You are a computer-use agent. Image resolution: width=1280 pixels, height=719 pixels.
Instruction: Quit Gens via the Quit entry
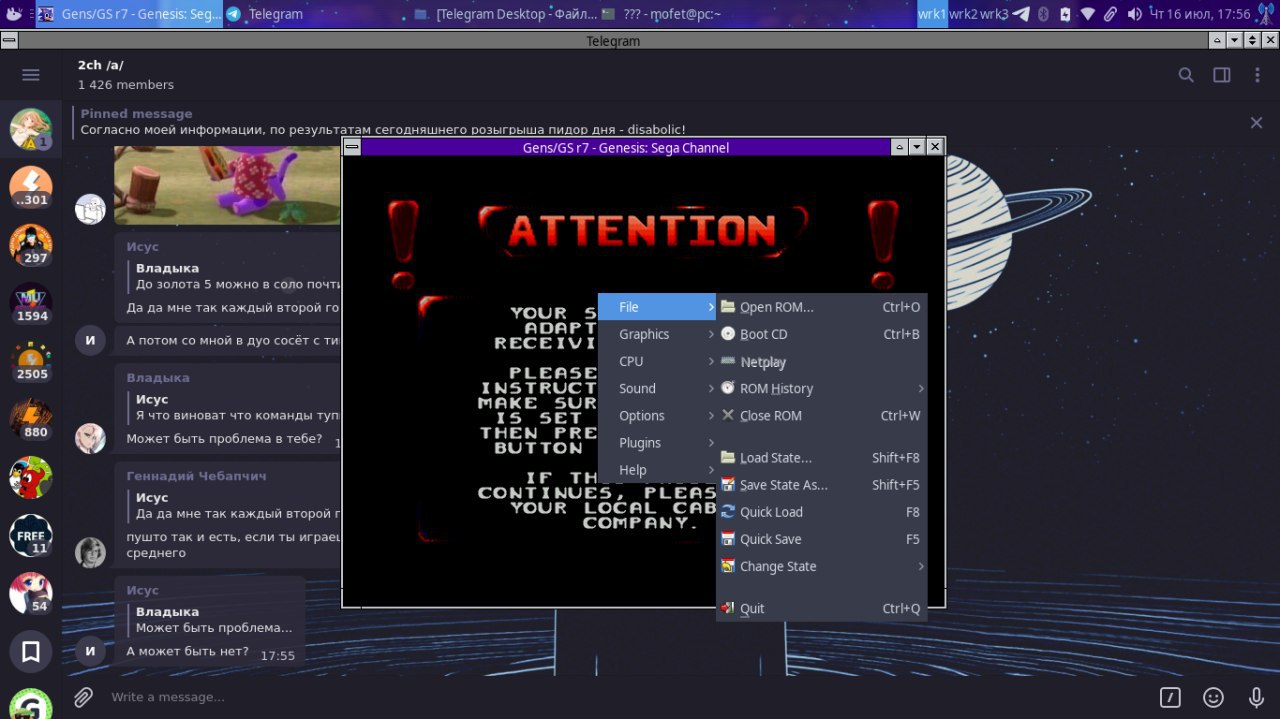tap(822, 607)
